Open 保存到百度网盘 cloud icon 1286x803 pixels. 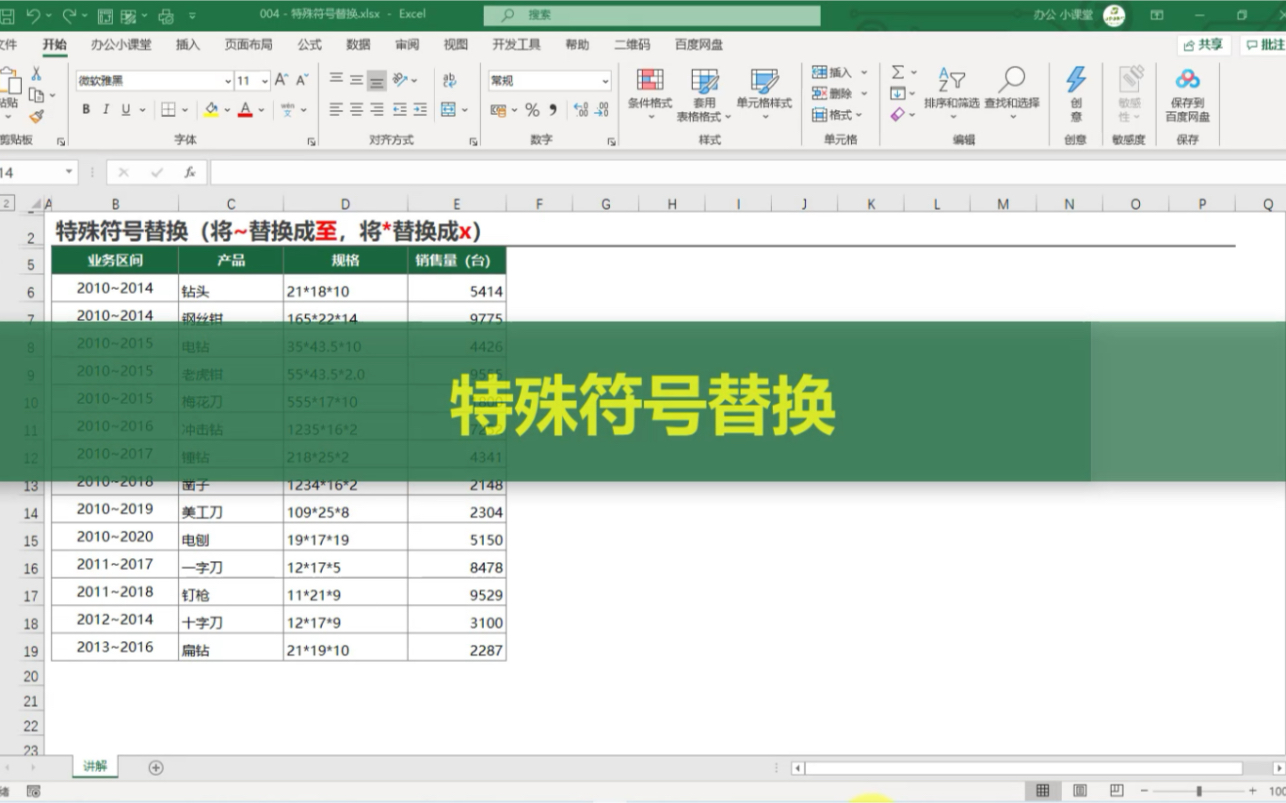(1187, 80)
